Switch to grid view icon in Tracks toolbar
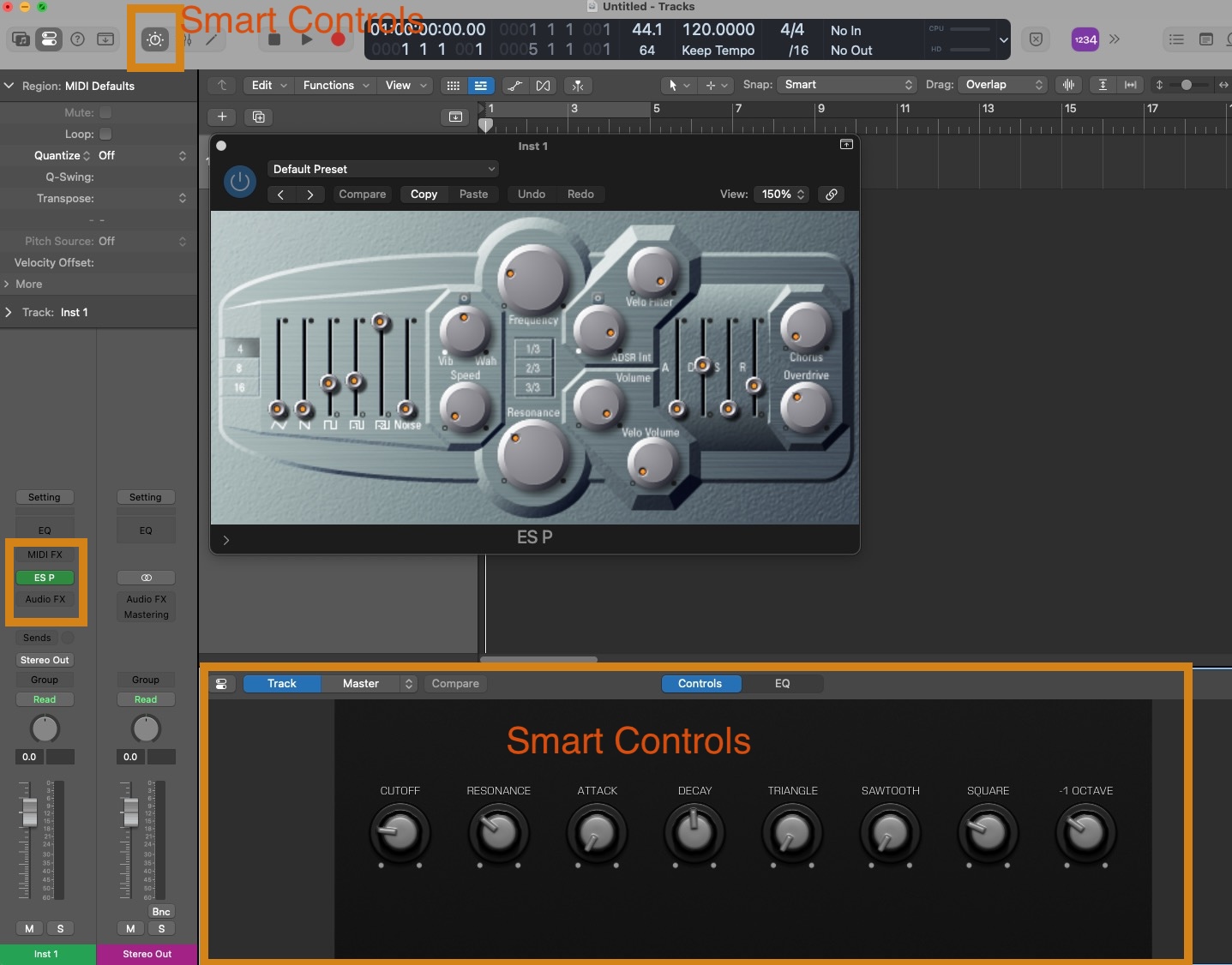1232x965 pixels. (x=454, y=86)
